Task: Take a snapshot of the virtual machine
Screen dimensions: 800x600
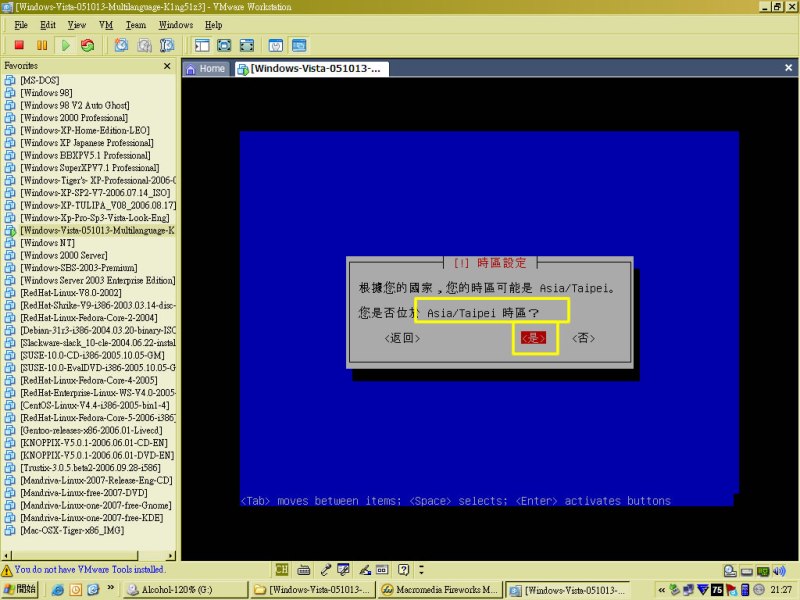Action: (121, 45)
